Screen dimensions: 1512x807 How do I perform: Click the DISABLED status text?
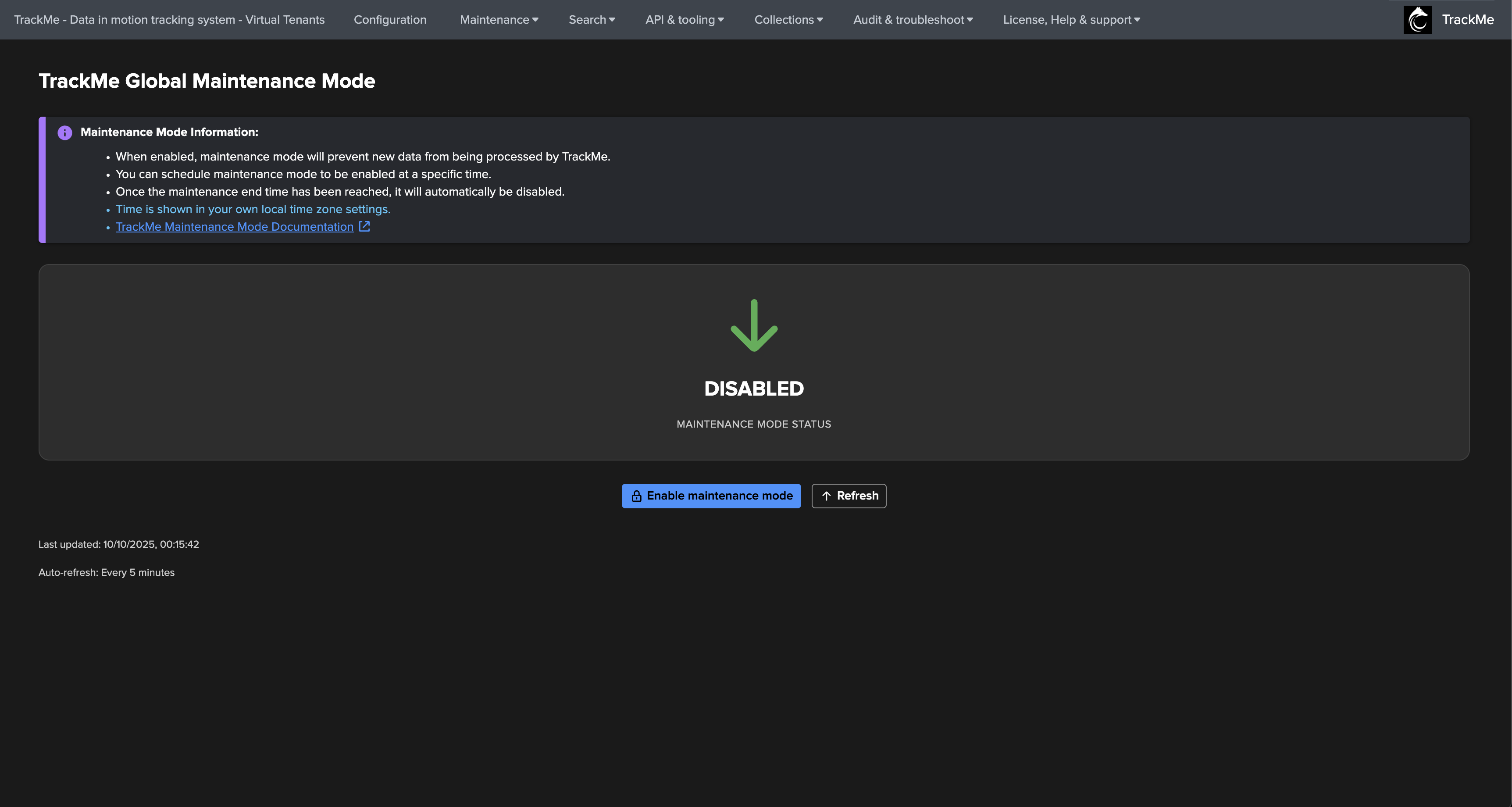[x=754, y=389]
